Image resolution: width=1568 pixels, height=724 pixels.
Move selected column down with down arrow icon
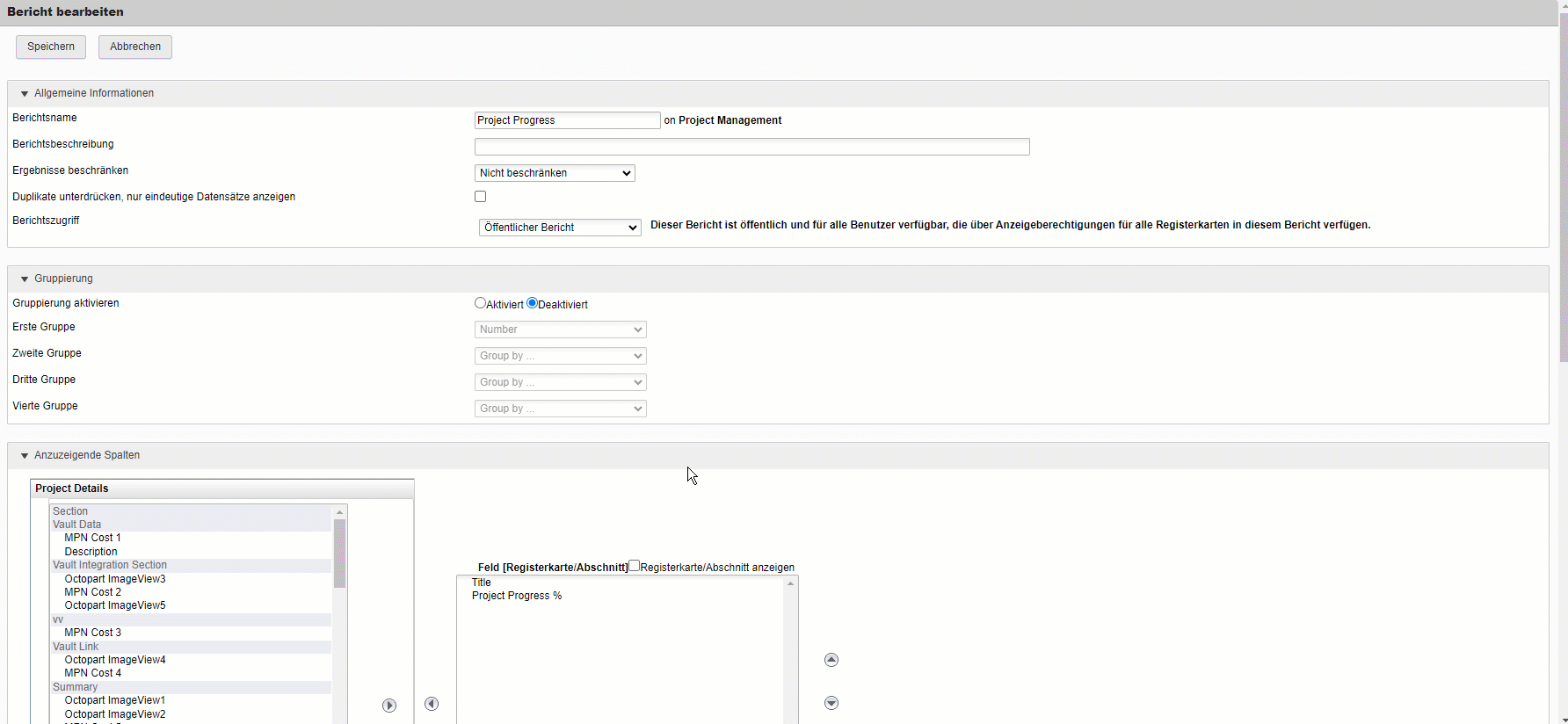pyautogui.click(x=831, y=703)
